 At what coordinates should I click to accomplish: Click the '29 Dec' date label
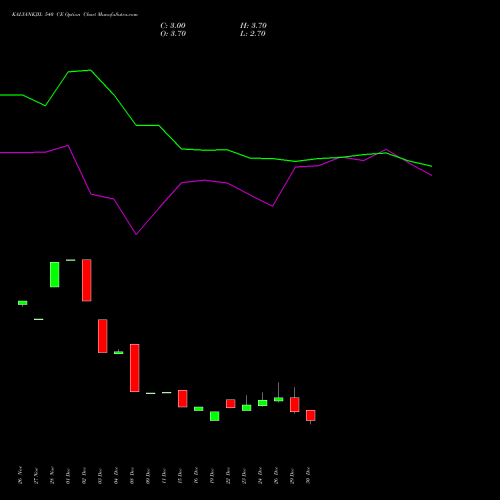click(x=292, y=476)
